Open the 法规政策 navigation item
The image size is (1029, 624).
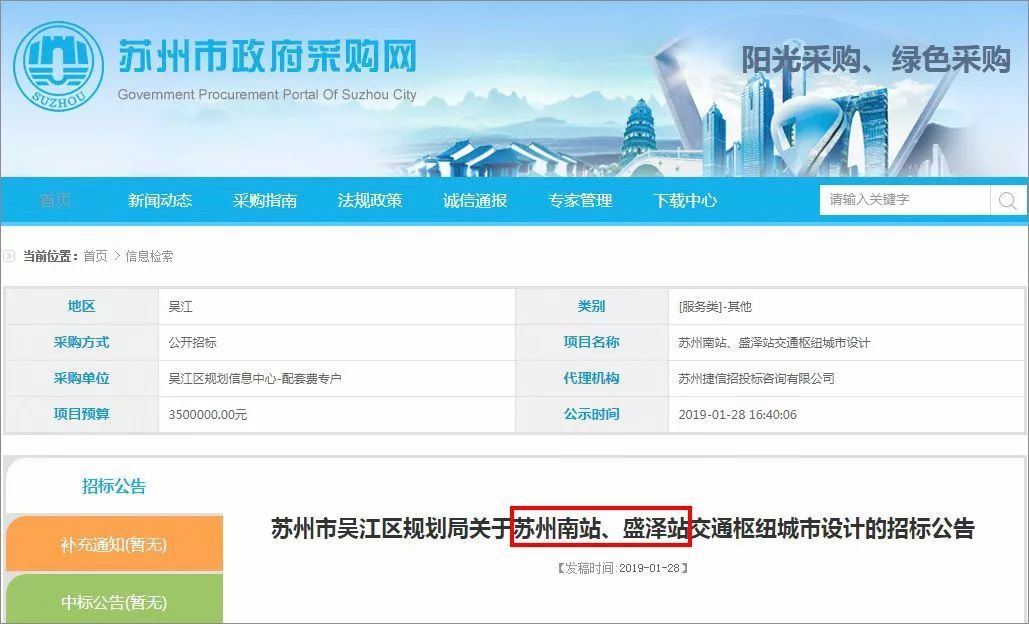pyautogui.click(x=370, y=200)
